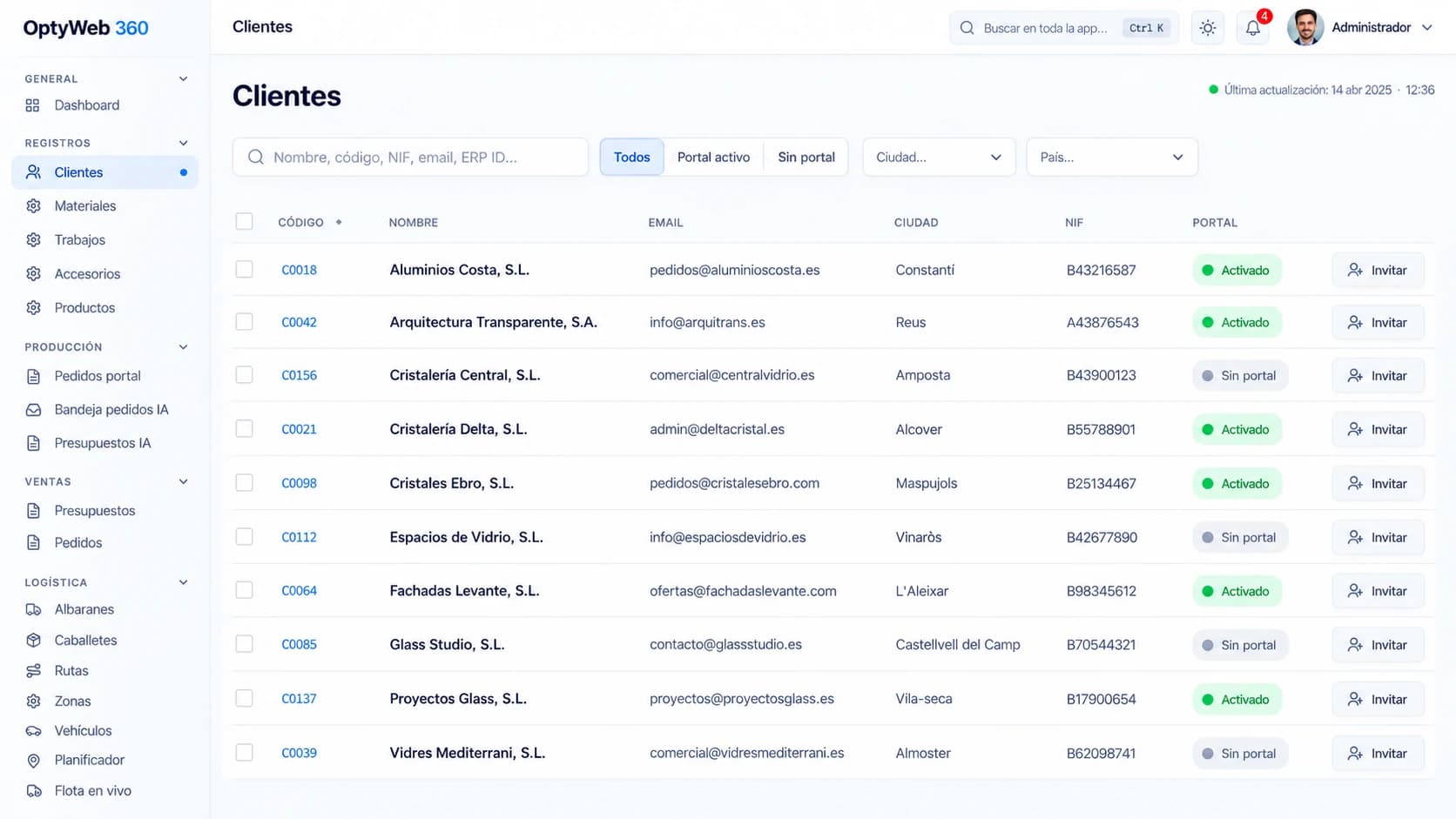Click the Zonas gear icon
Image resolution: width=1456 pixels, height=819 pixels.
click(x=33, y=701)
